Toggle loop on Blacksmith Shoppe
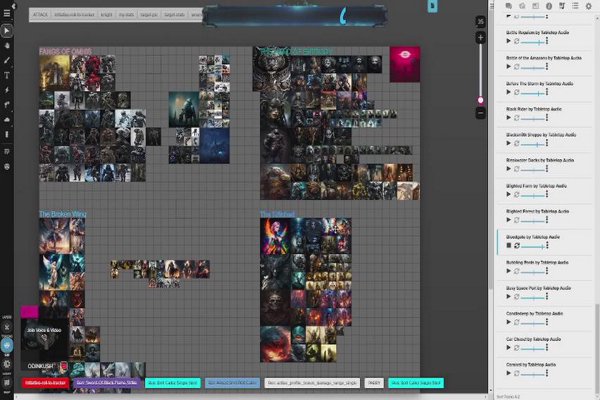Screen dimensions: 600x400 [x=517, y=143]
